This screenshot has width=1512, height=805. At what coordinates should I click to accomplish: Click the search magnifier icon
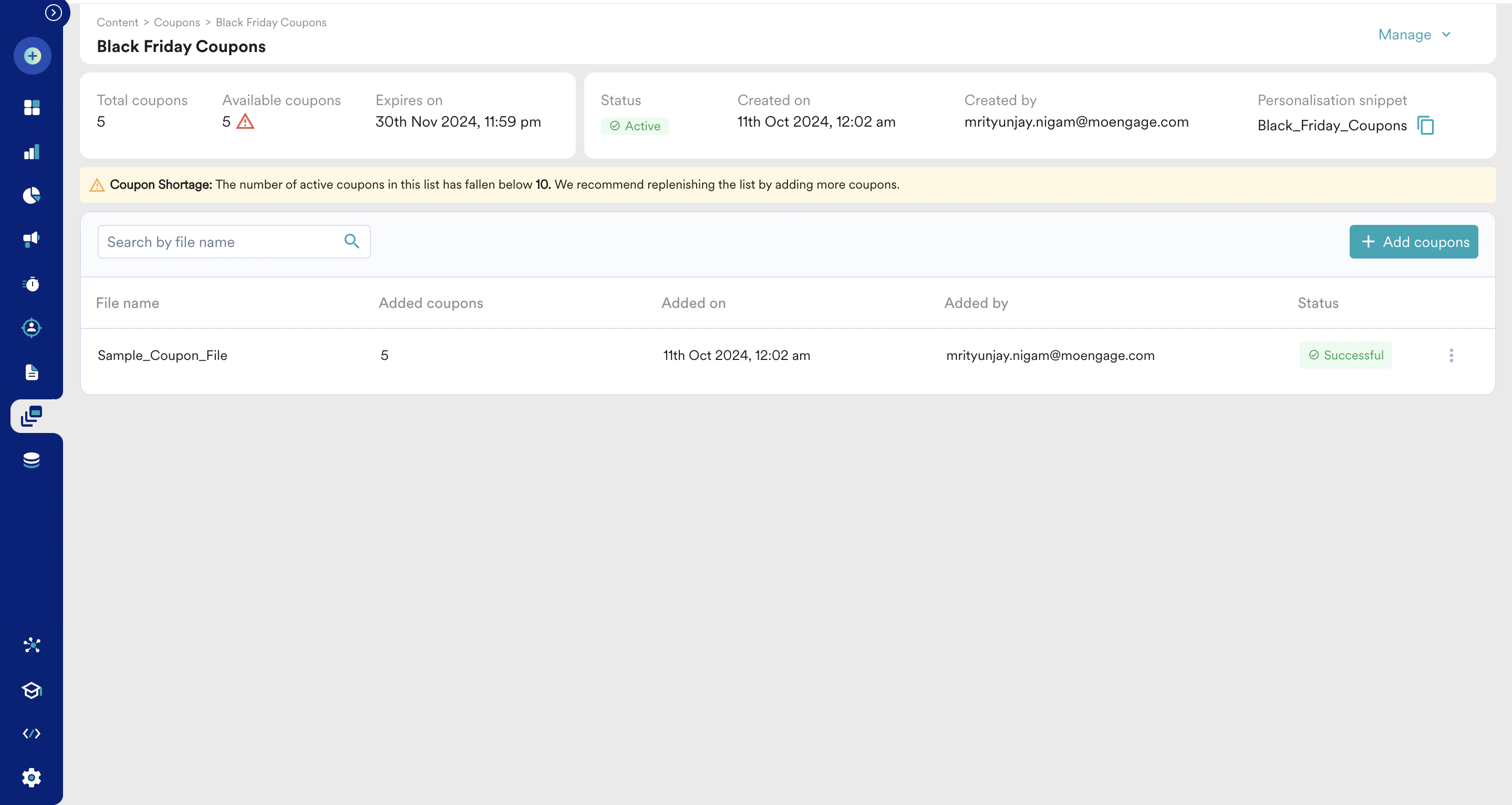click(351, 241)
